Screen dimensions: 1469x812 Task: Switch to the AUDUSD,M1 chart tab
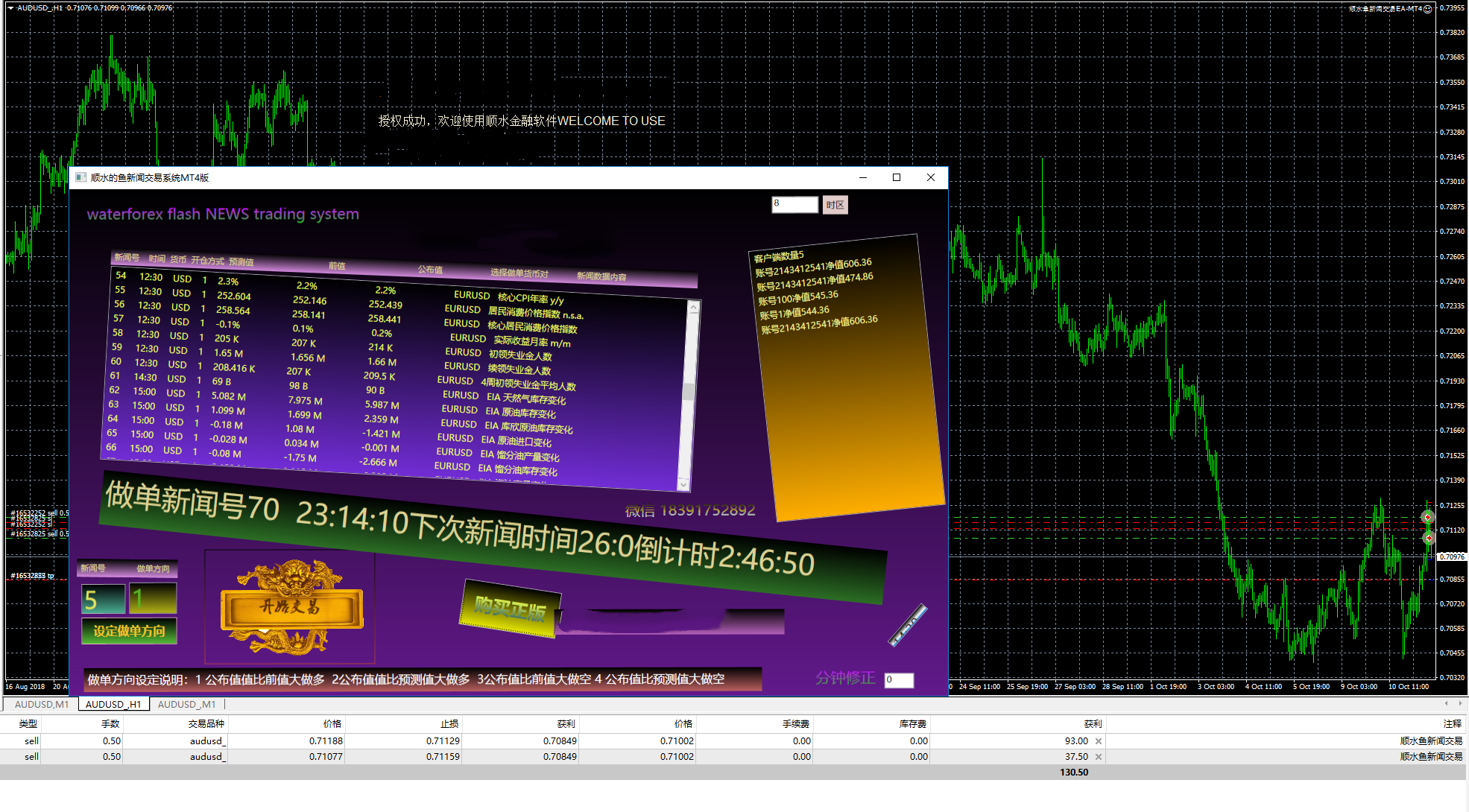[x=41, y=704]
